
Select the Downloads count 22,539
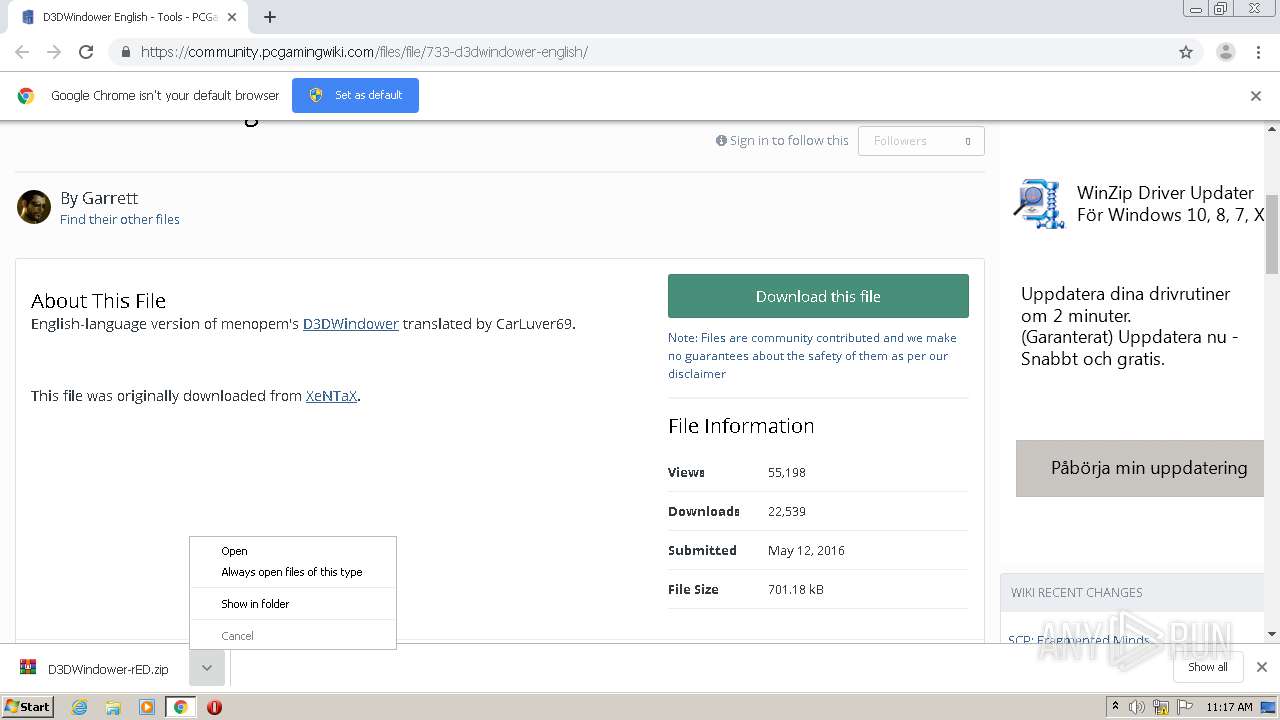point(787,512)
